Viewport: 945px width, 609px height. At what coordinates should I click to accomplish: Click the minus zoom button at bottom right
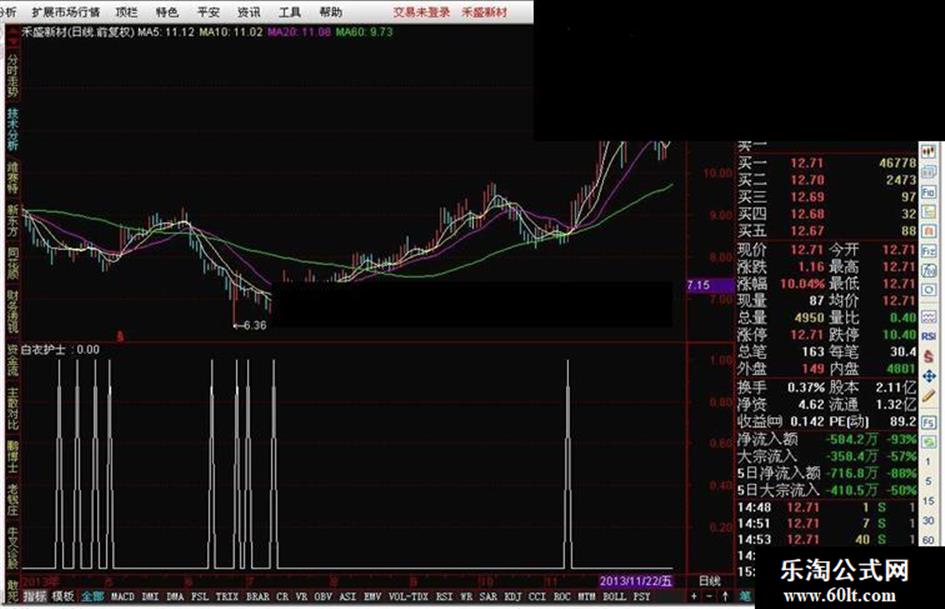click(709, 596)
